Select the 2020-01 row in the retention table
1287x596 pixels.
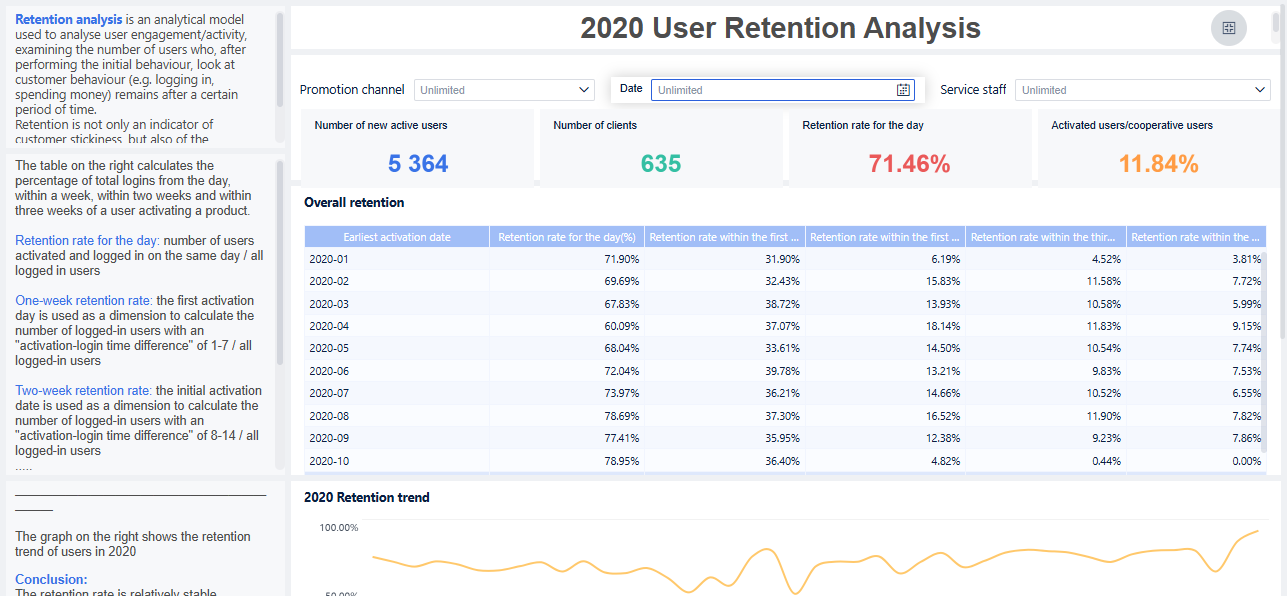pos(329,259)
